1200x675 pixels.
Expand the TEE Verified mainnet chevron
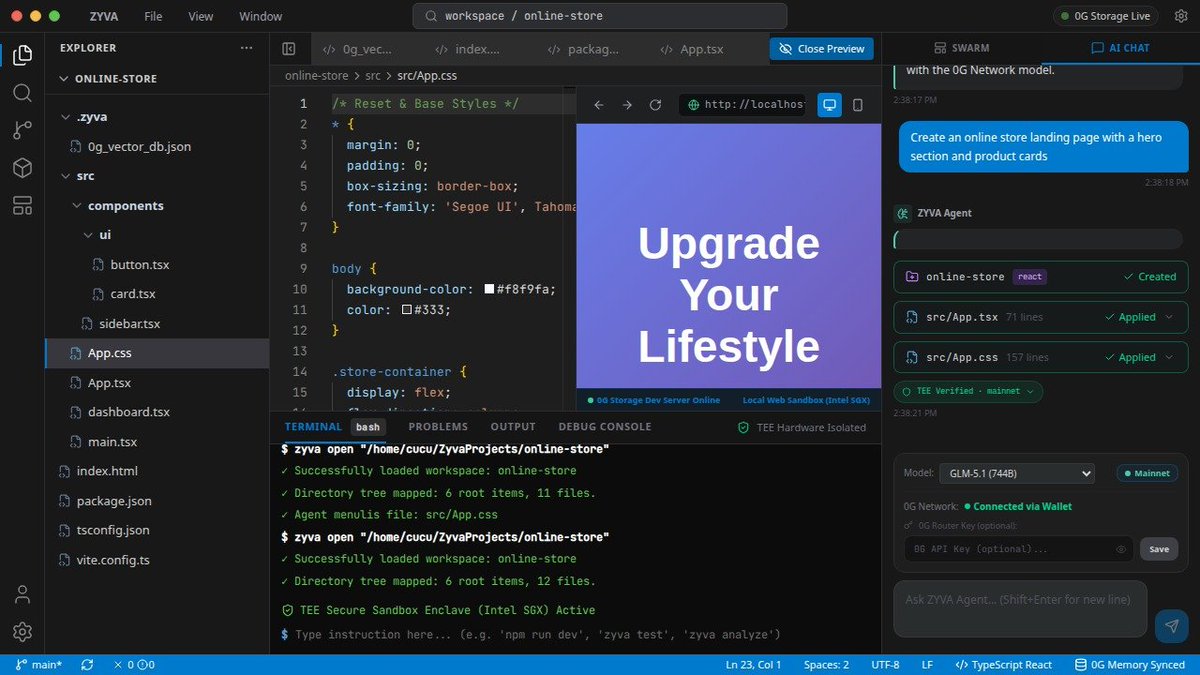[1030, 391]
